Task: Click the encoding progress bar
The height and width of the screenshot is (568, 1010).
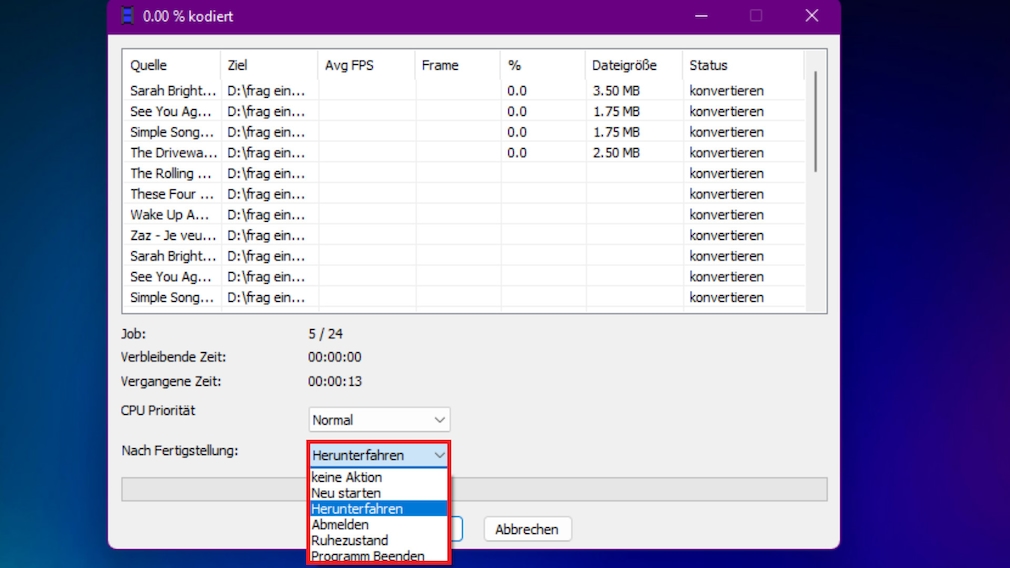Action: [640, 489]
